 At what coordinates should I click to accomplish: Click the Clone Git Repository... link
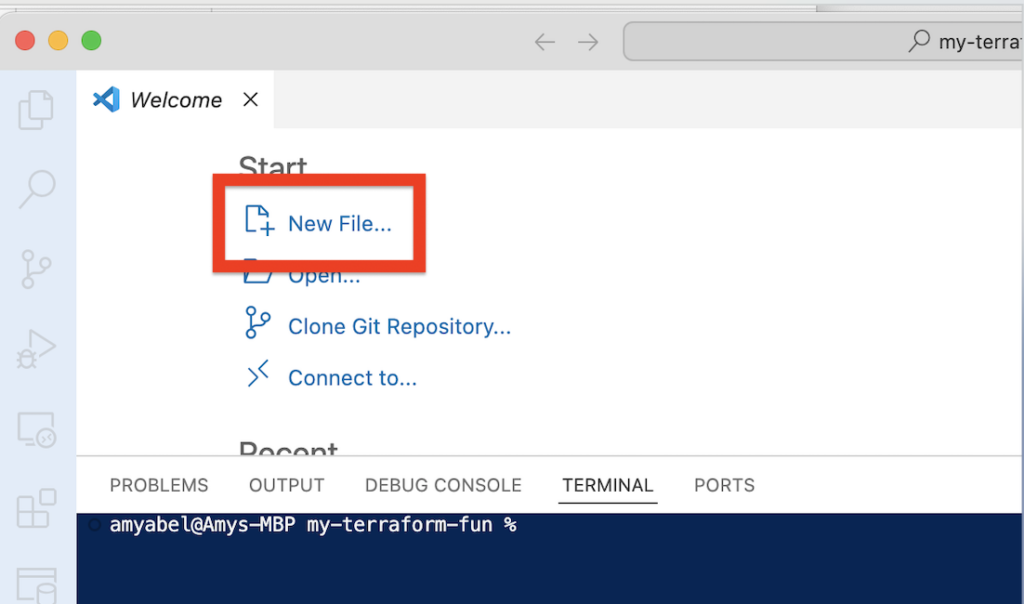pyautogui.click(x=399, y=327)
